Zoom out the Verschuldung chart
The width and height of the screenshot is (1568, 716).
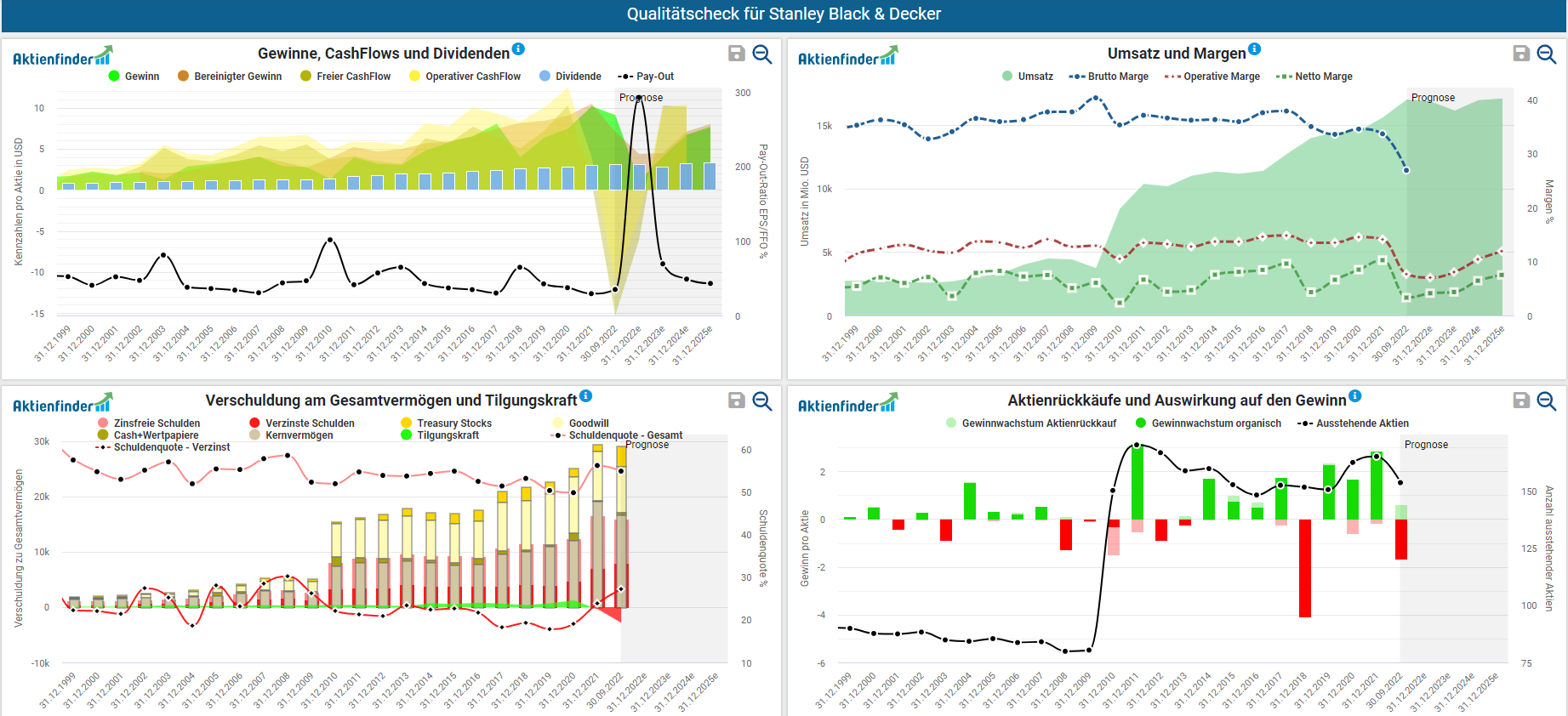(762, 401)
